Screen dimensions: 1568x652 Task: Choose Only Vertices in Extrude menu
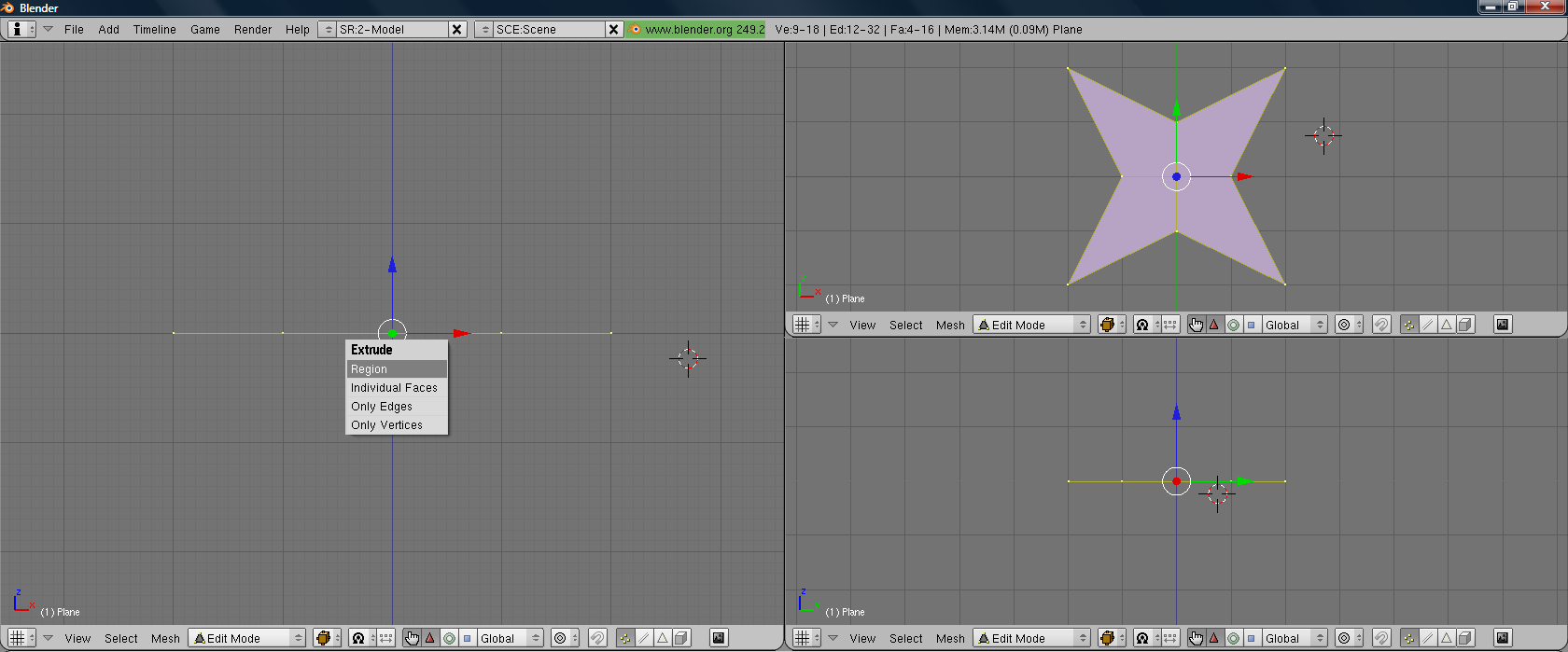(x=397, y=425)
